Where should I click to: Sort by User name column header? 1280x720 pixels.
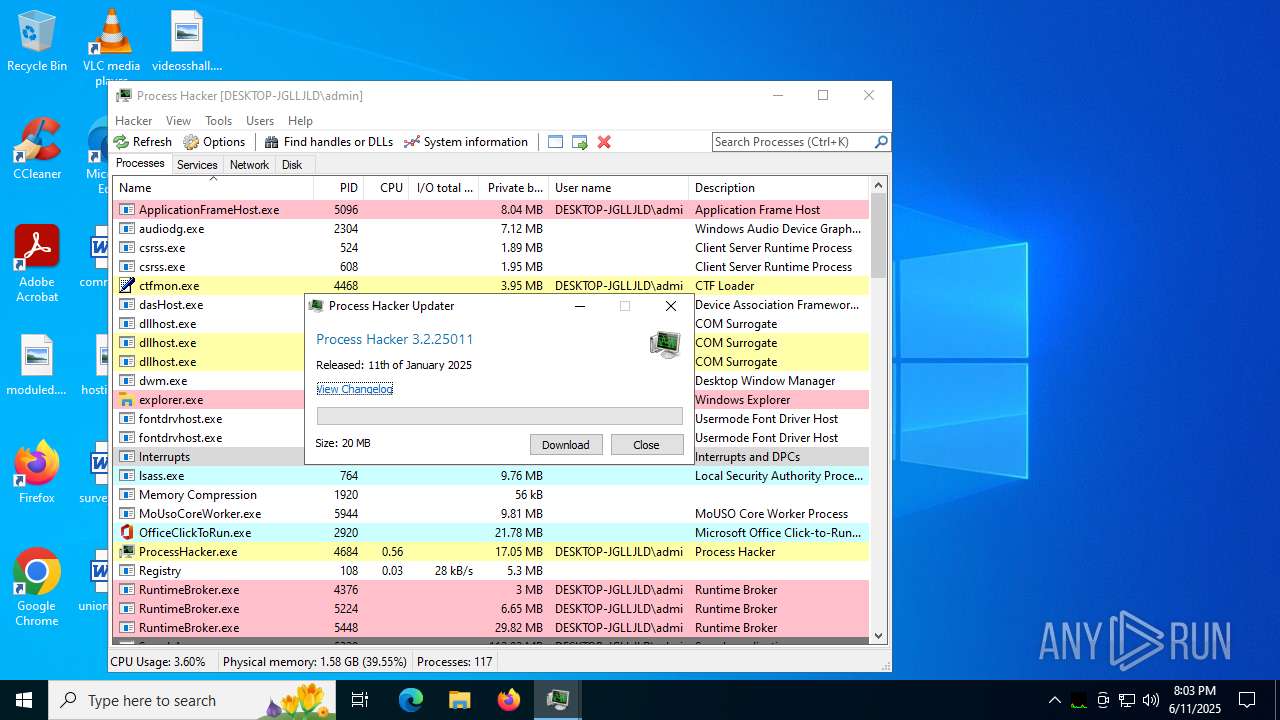619,188
